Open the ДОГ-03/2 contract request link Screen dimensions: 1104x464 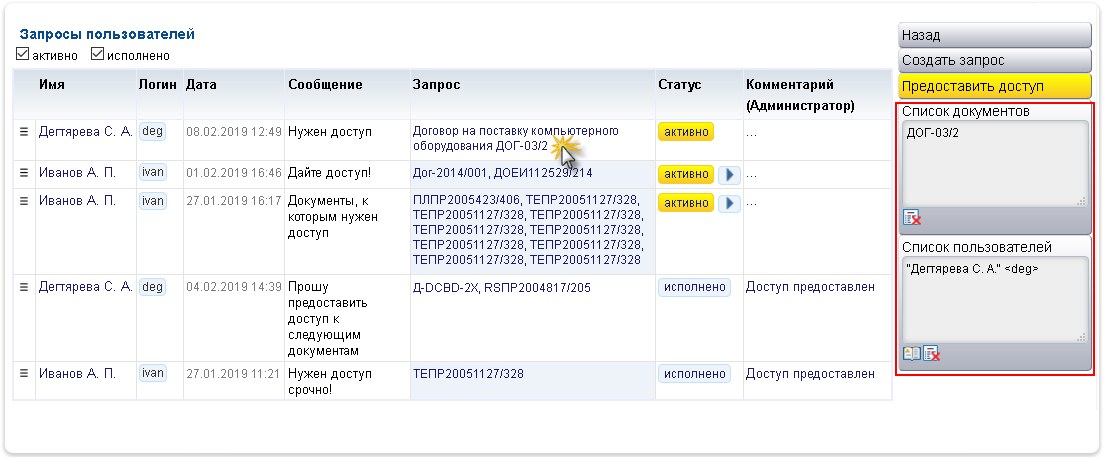(515, 138)
